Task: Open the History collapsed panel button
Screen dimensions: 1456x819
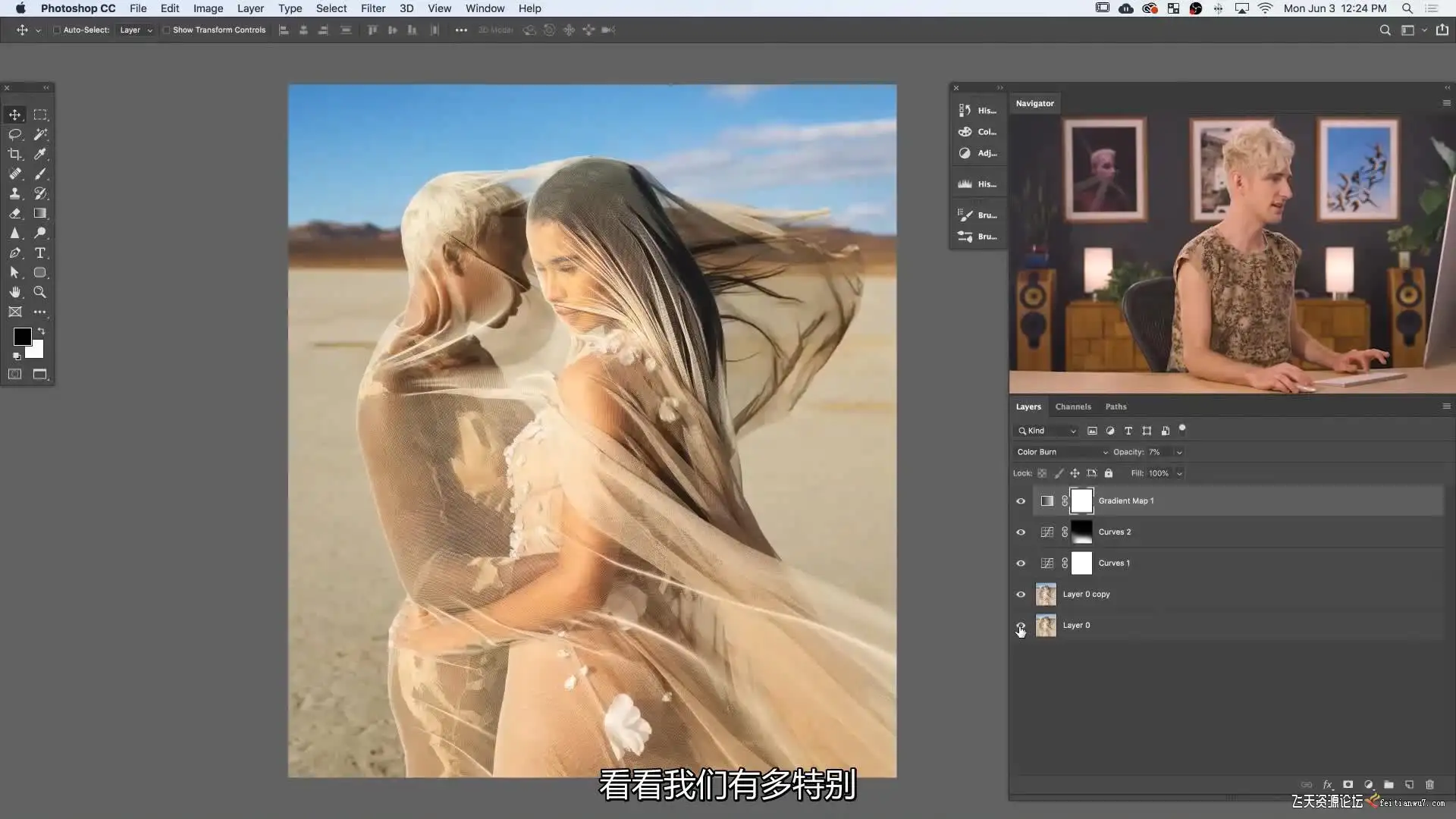Action: tap(977, 110)
